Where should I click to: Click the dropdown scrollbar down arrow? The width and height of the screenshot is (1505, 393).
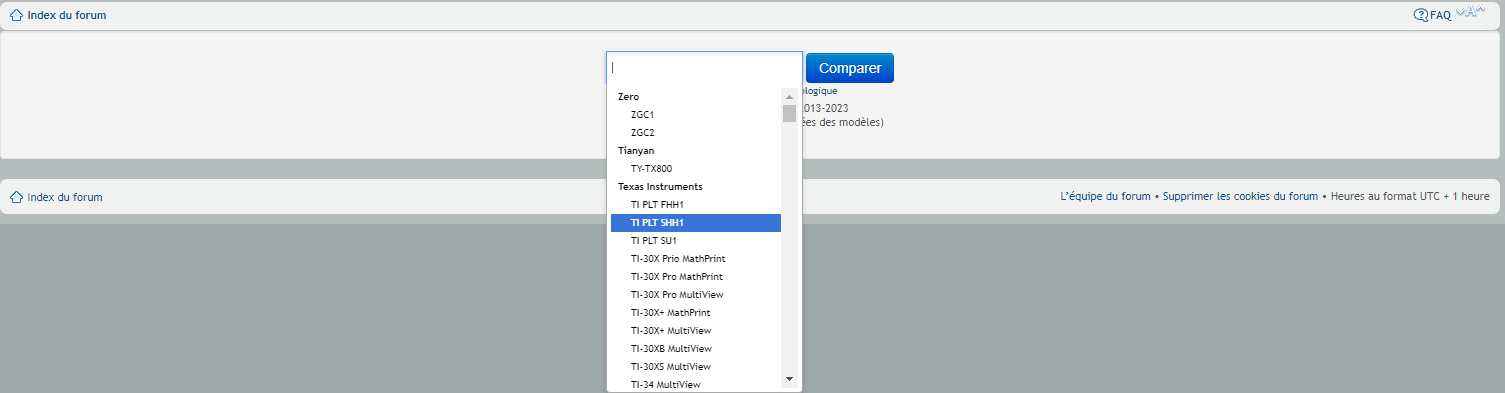(x=789, y=379)
